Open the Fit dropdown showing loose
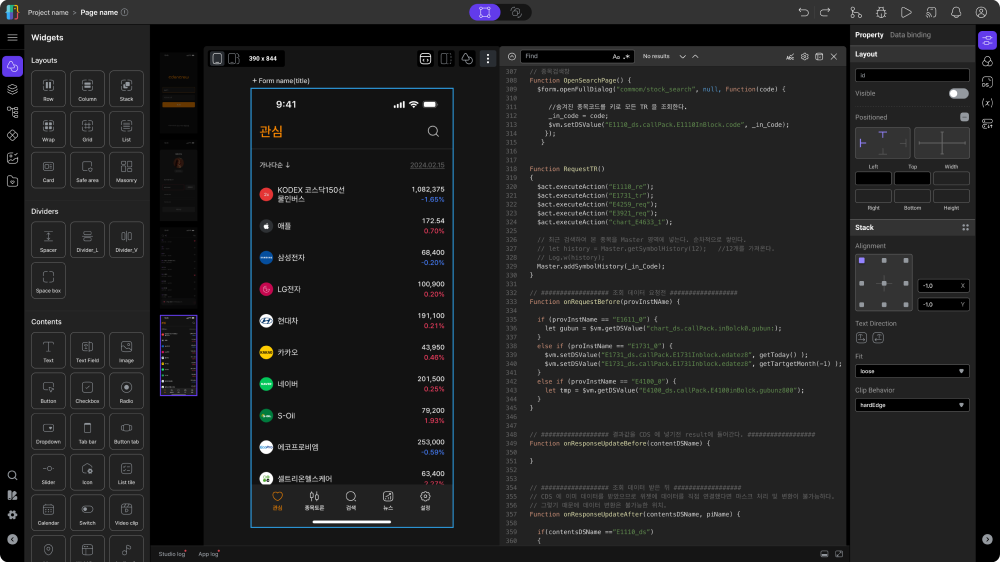 click(x=911, y=371)
